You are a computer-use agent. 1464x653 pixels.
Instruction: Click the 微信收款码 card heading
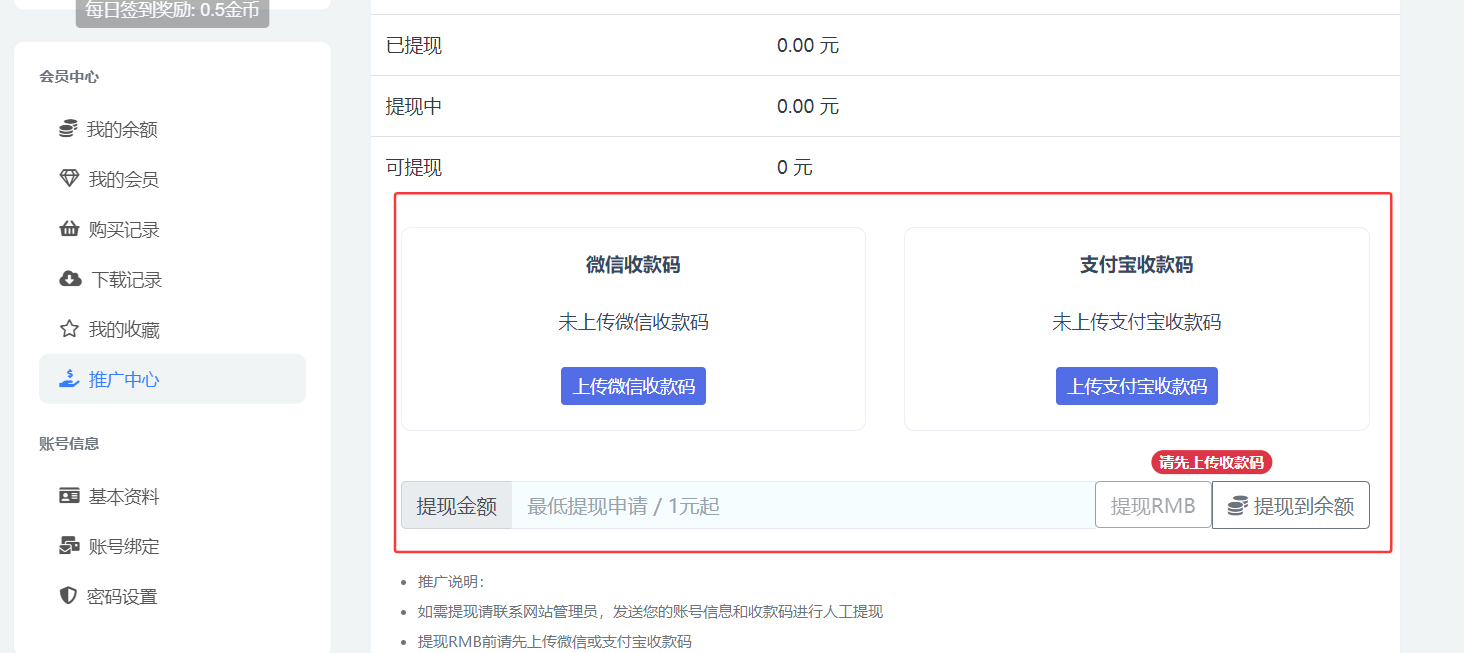click(x=633, y=265)
